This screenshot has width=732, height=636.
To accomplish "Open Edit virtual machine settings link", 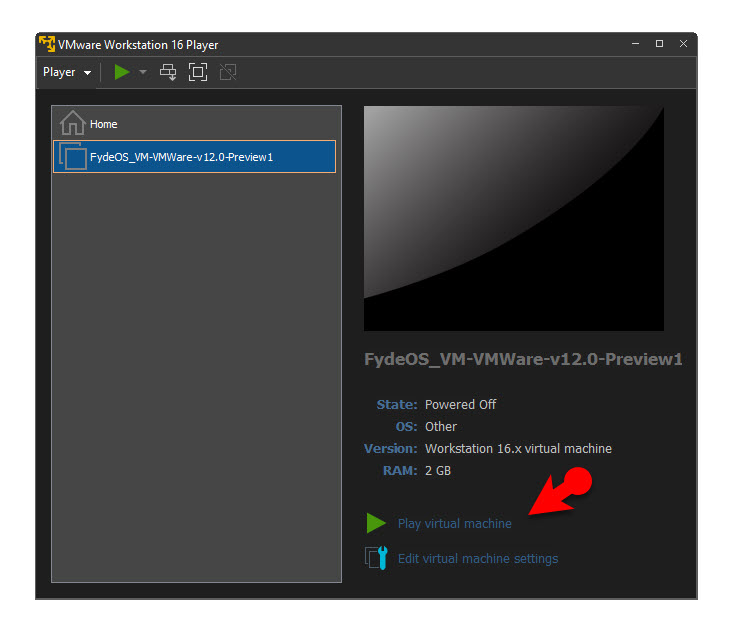I will (x=478, y=559).
